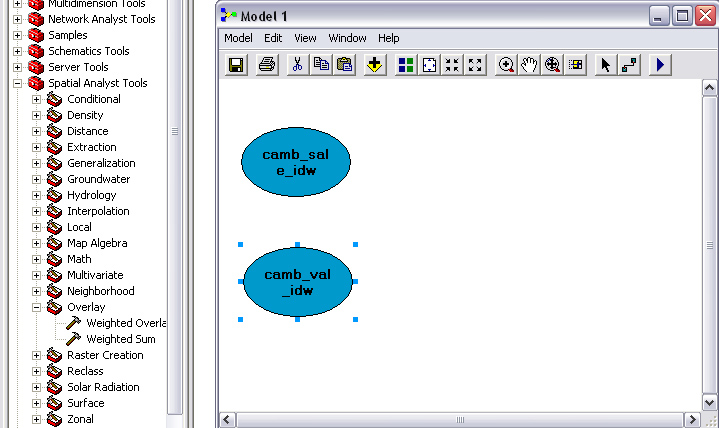
Task: Click the Navigate overview icon
Action: pyautogui.click(x=575, y=65)
